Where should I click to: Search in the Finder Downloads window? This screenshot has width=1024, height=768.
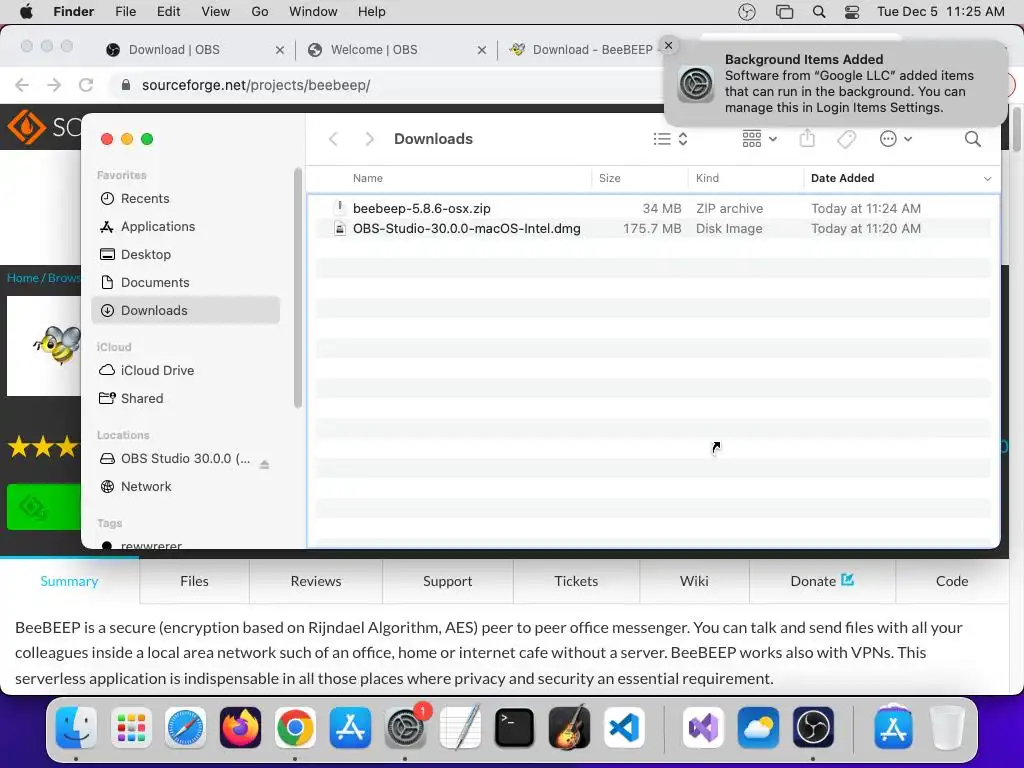click(x=972, y=138)
